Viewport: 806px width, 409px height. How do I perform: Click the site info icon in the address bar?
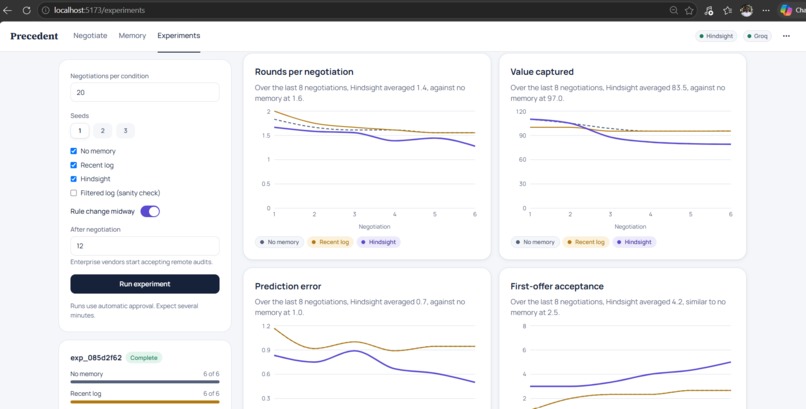tap(45, 10)
